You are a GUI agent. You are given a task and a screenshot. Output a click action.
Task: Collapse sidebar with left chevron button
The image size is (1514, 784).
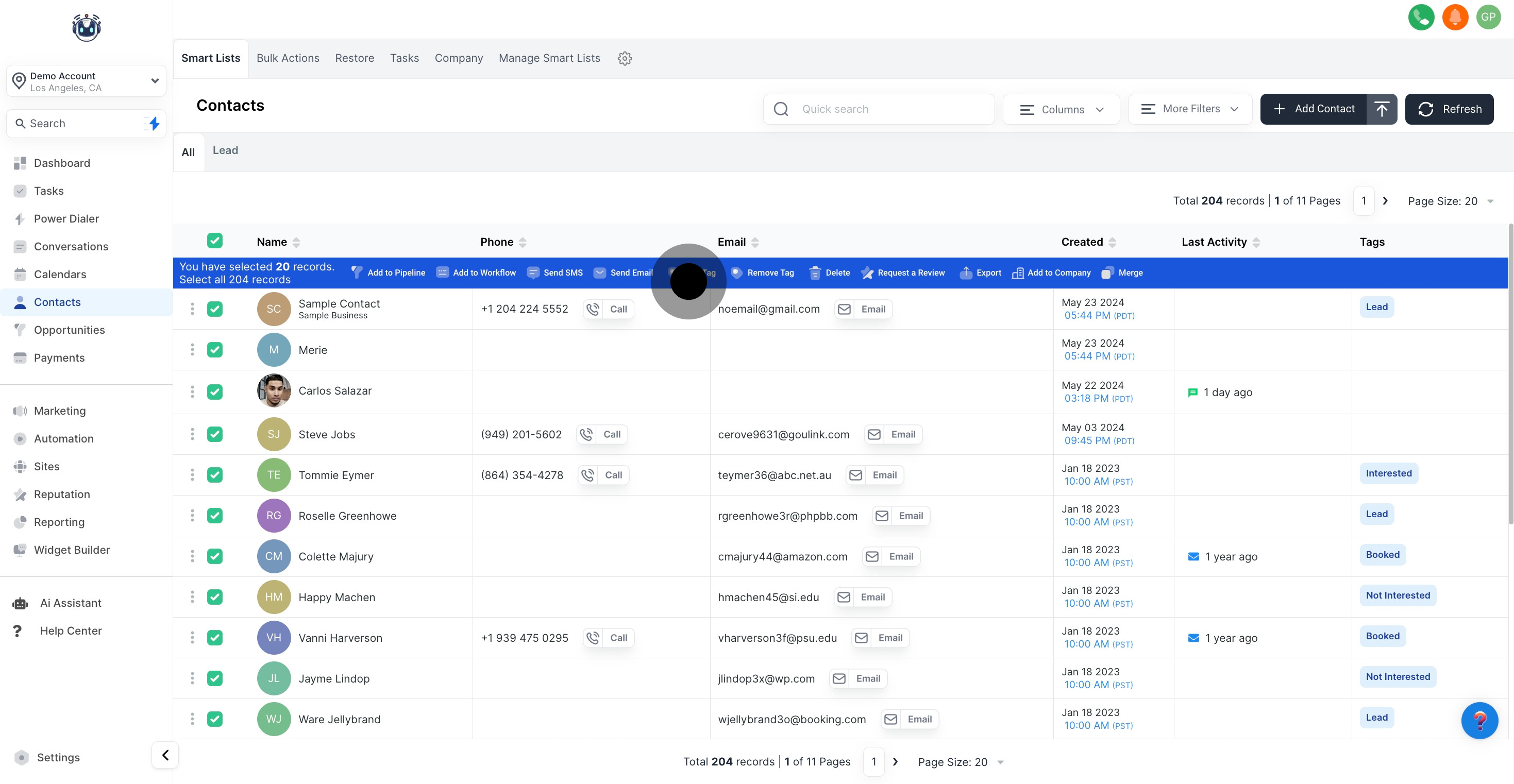(165, 755)
